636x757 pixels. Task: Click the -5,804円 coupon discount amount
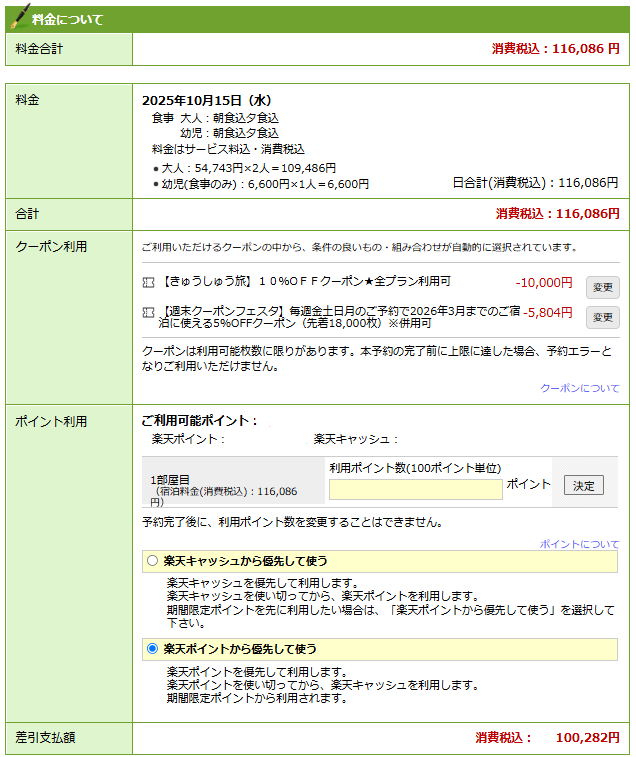tap(548, 312)
